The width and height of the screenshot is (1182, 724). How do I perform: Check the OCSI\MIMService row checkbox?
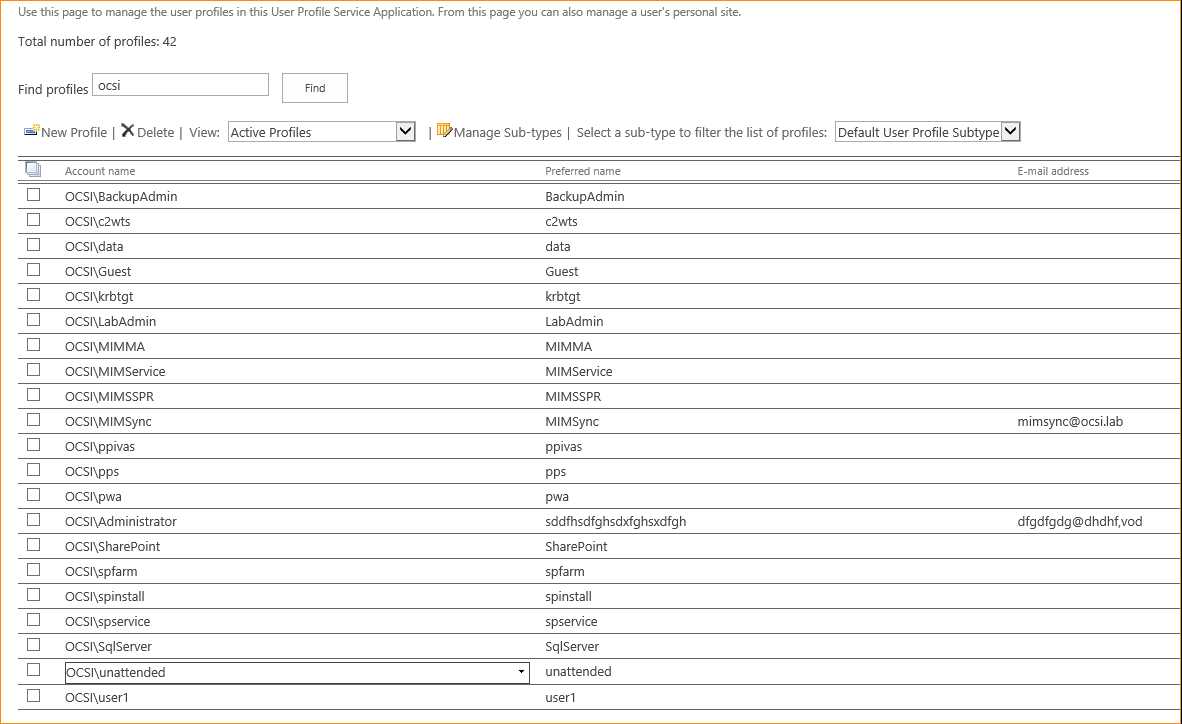pyautogui.click(x=33, y=370)
